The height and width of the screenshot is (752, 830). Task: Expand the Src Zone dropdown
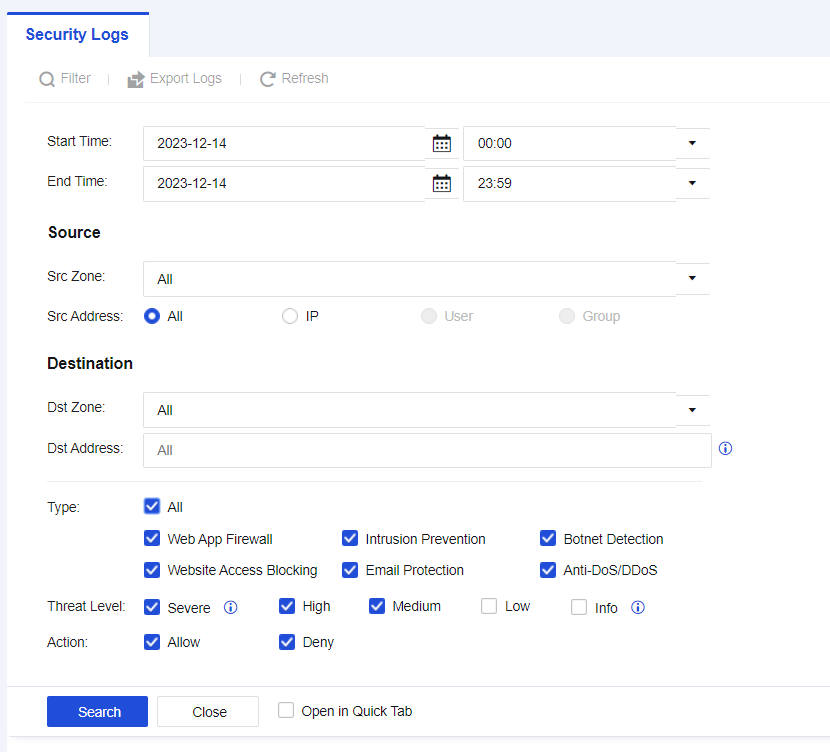692,278
